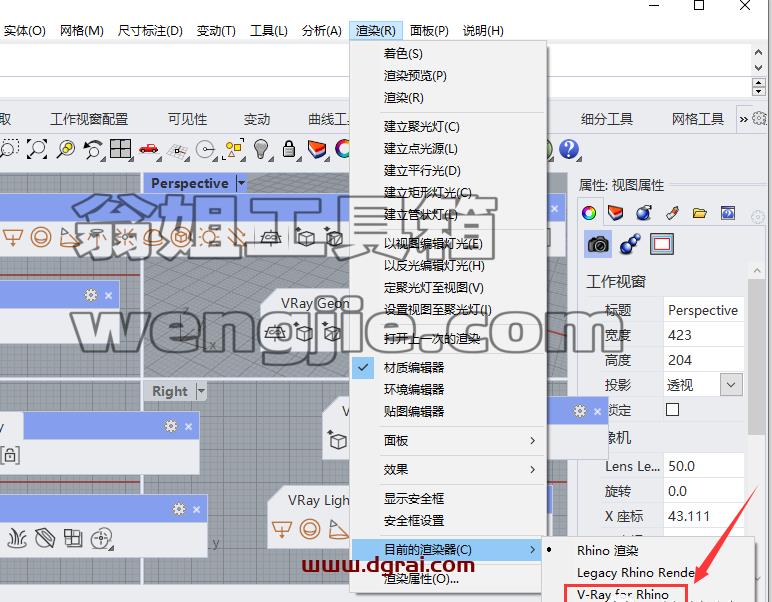The height and width of the screenshot is (602, 772).
Task: Toggle the 锁定 checkbox
Action: (672, 410)
